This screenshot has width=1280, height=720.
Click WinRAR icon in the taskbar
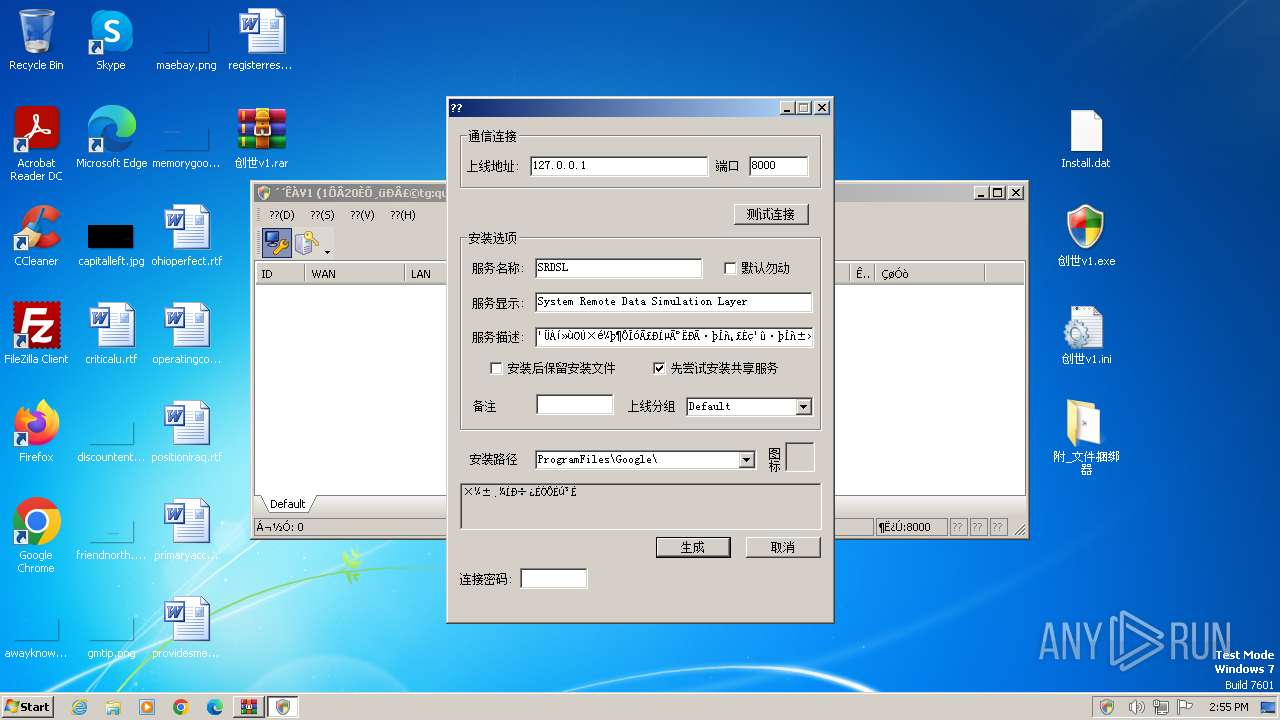pos(248,707)
